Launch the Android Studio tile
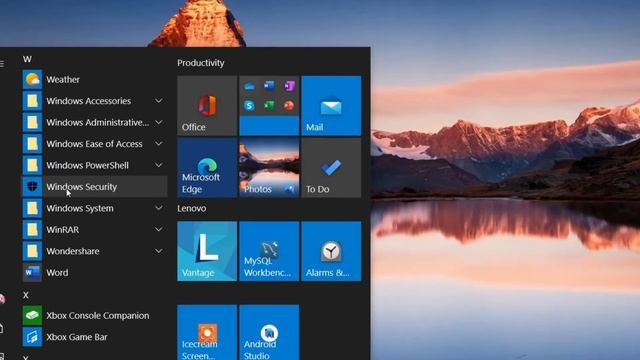Image resolution: width=640 pixels, height=360 pixels. 269,332
